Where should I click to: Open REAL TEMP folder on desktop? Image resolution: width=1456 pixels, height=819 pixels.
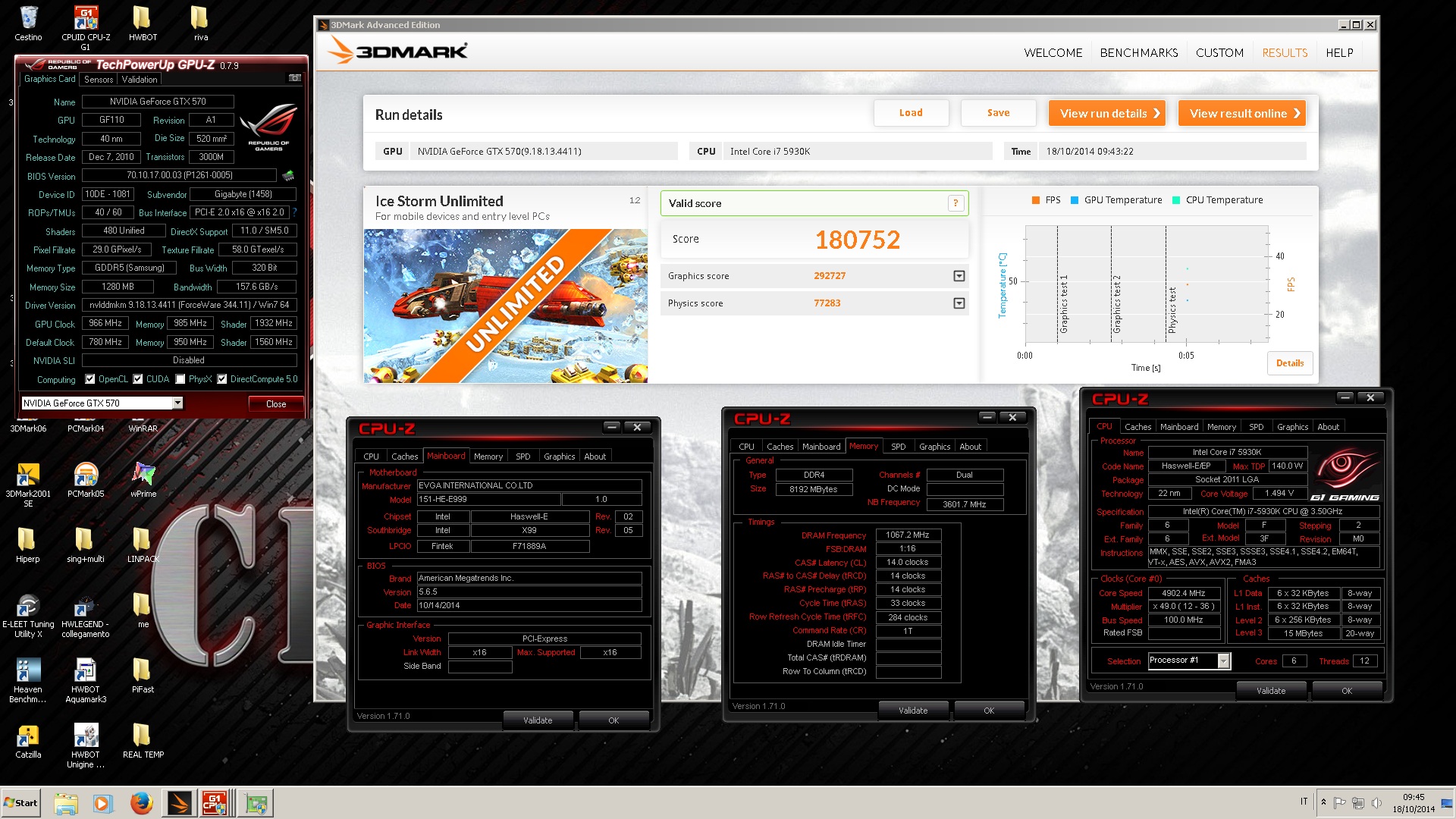[x=143, y=740]
